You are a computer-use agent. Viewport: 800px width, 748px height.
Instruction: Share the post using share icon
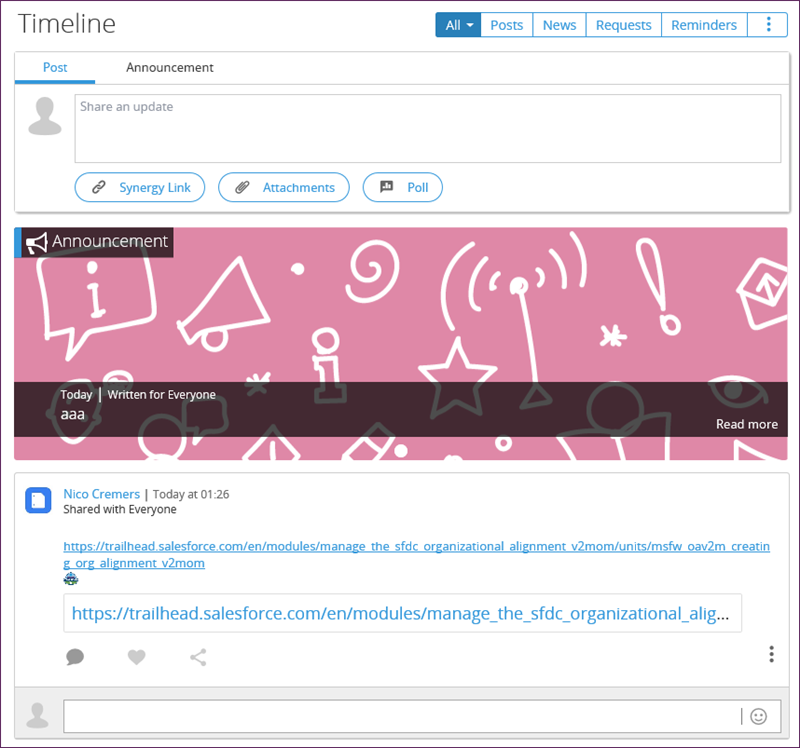click(x=198, y=657)
